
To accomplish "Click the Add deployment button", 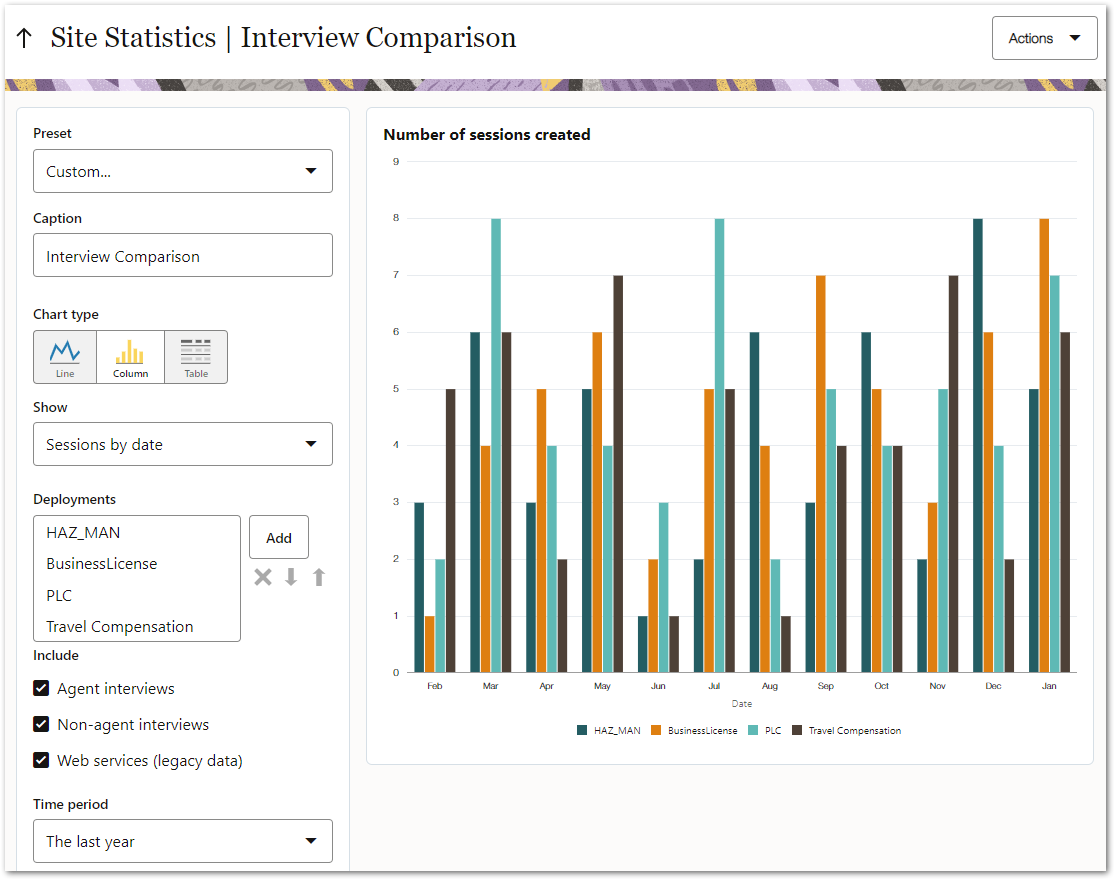I will 279,537.
